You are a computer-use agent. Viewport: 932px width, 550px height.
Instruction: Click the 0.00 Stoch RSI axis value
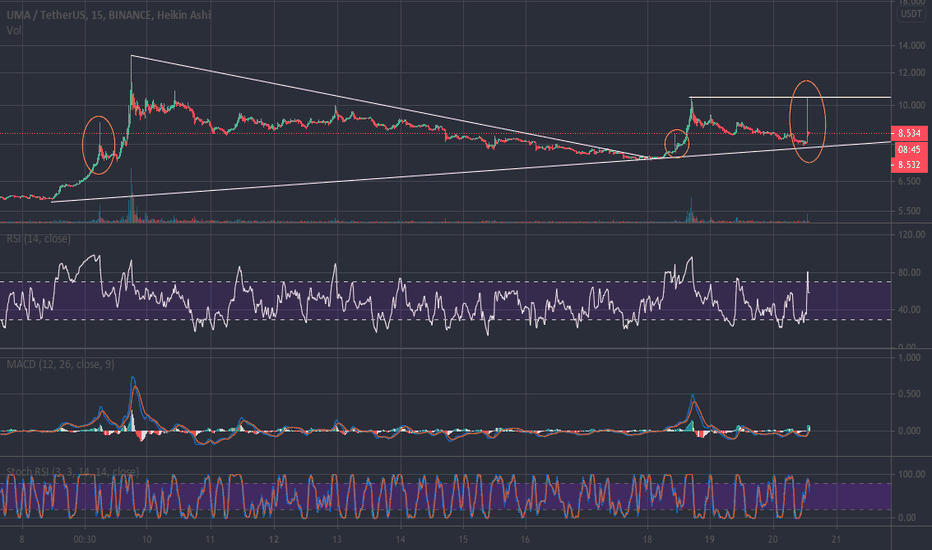coord(906,518)
